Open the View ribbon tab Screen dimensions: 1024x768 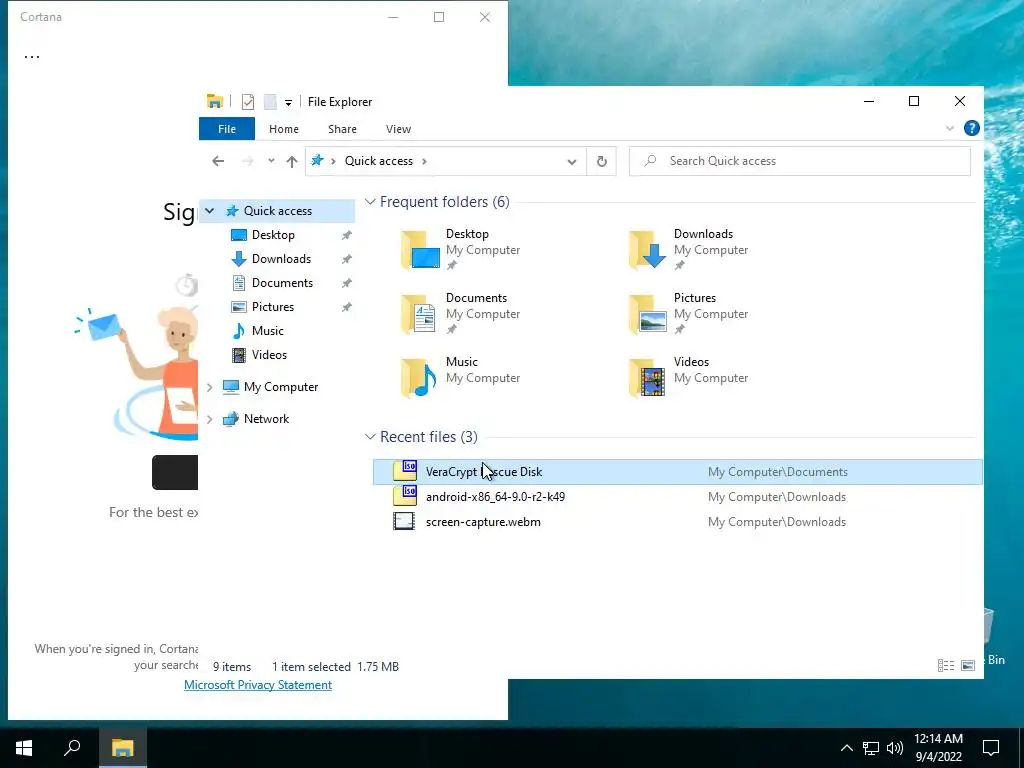click(398, 129)
